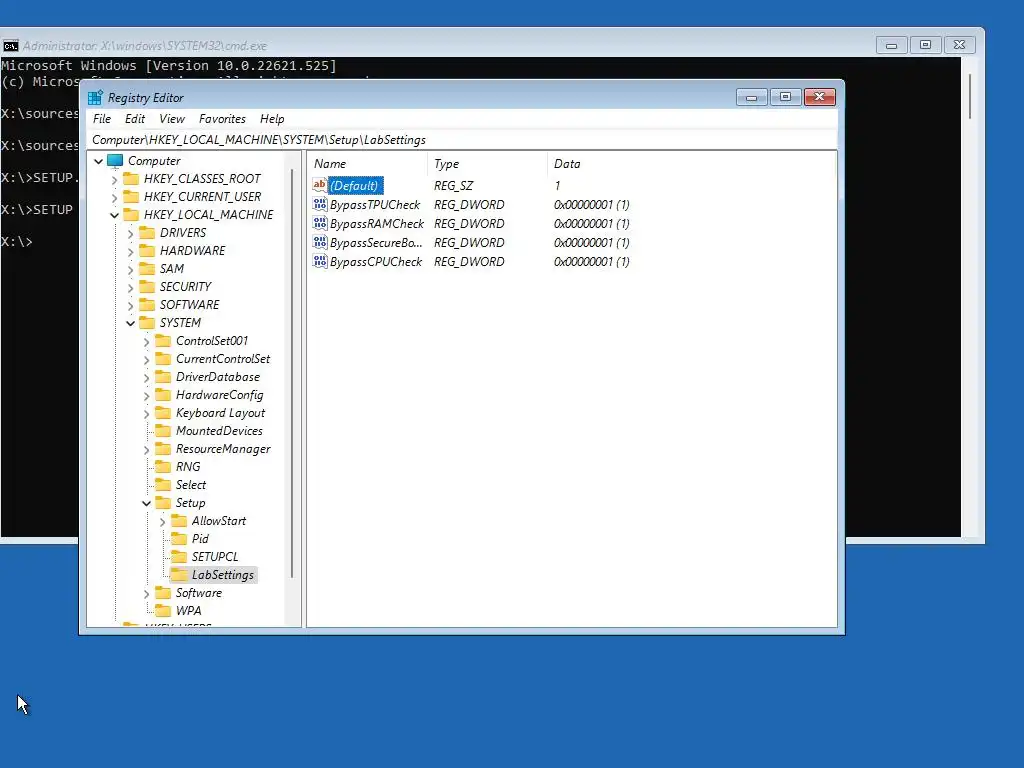Click the HARDWARE folder icon
The image size is (1024, 768).
[148, 251]
